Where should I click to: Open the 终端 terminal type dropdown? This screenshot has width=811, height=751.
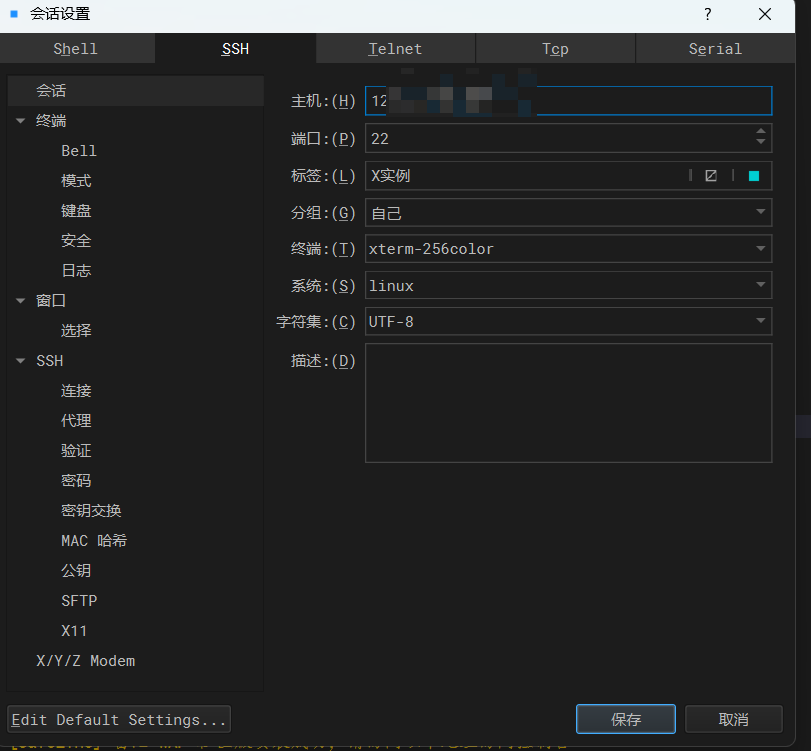pos(568,249)
